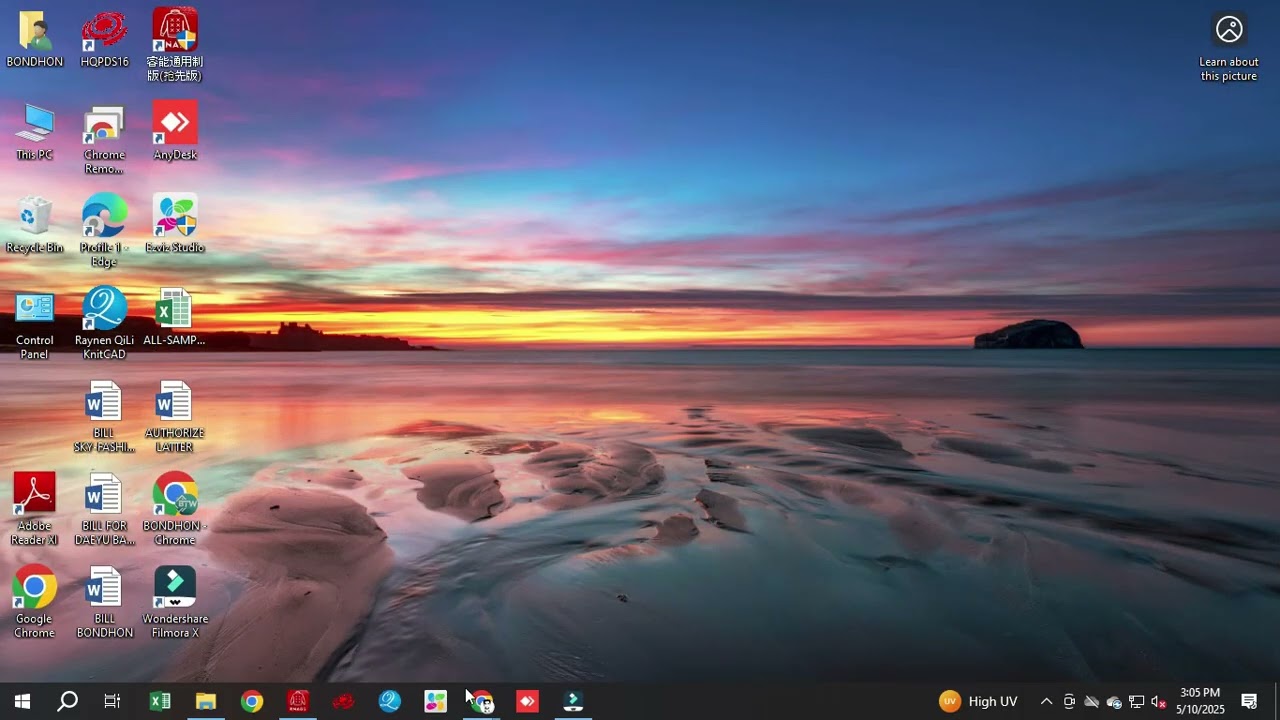1280x720 pixels.
Task: Switch to Chrome profile window on taskbar
Action: tap(482, 701)
